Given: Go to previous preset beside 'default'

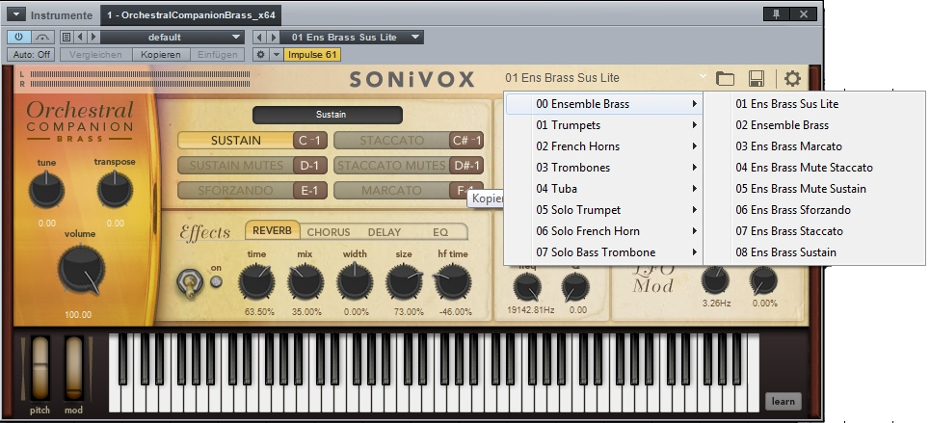Looking at the screenshot, I should (x=80, y=37).
